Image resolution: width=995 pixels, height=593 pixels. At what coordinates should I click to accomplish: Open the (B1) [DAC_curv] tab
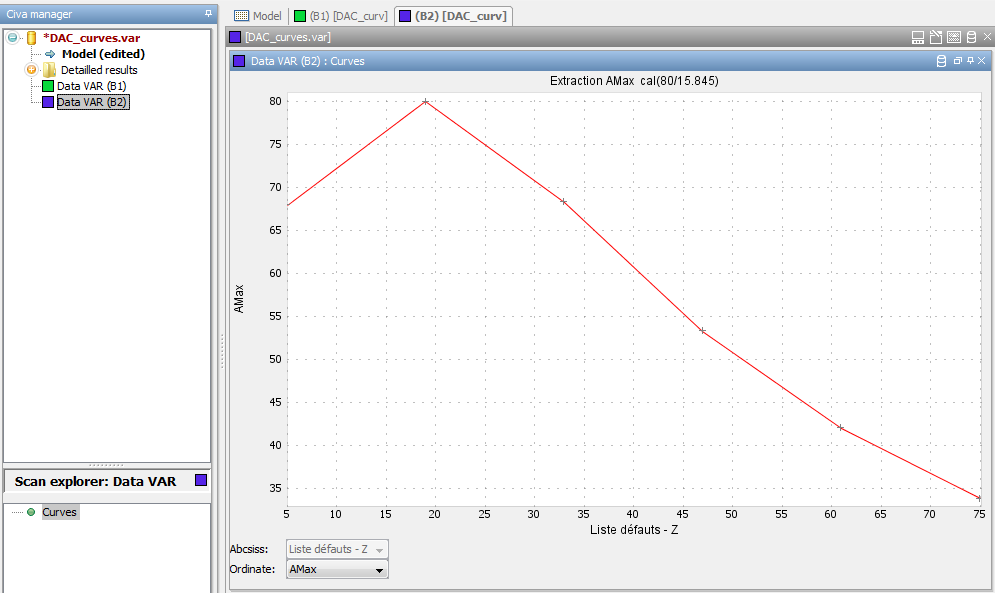click(x=340, y=16)
